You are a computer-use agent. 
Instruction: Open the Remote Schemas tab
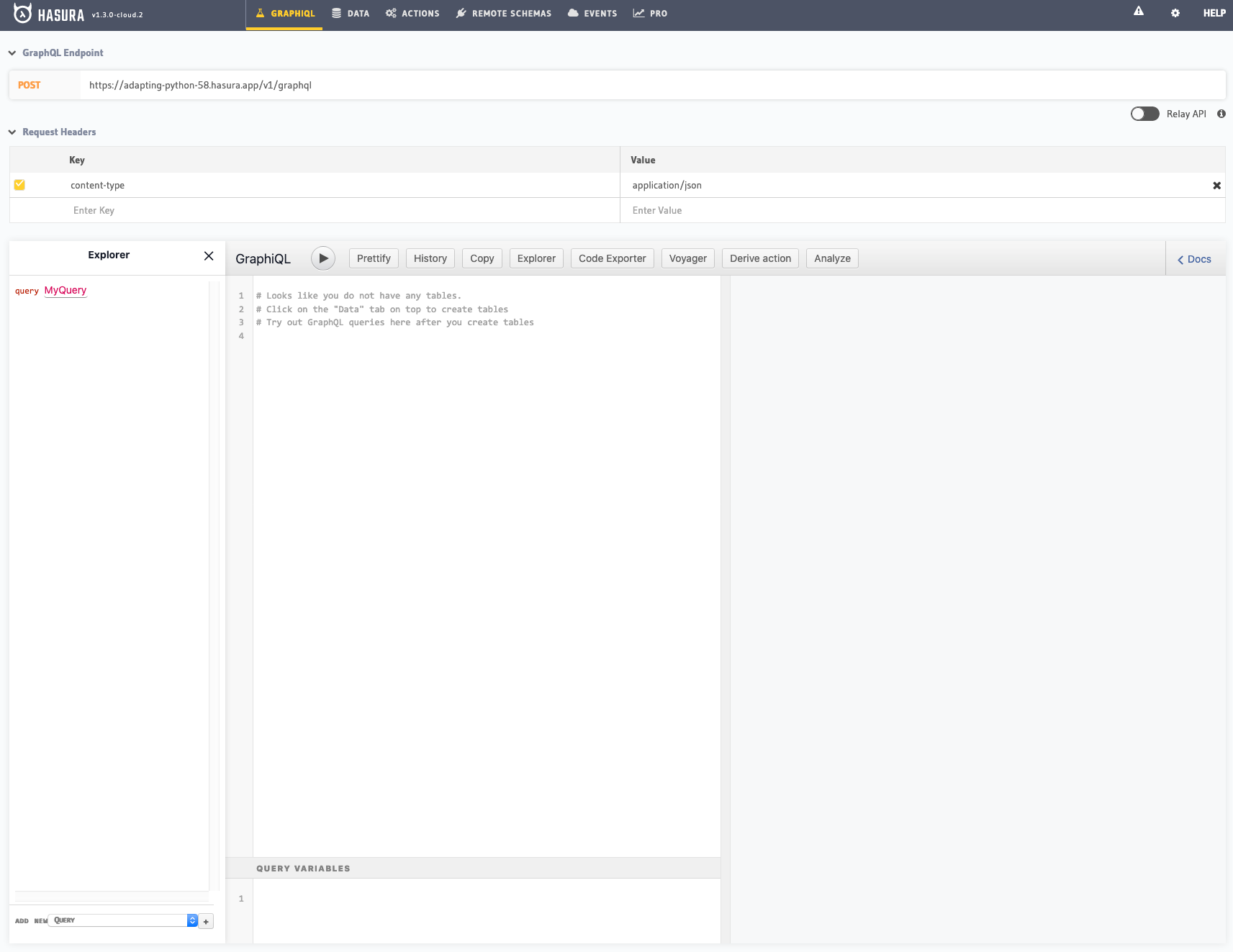click(x=504, y=14)
